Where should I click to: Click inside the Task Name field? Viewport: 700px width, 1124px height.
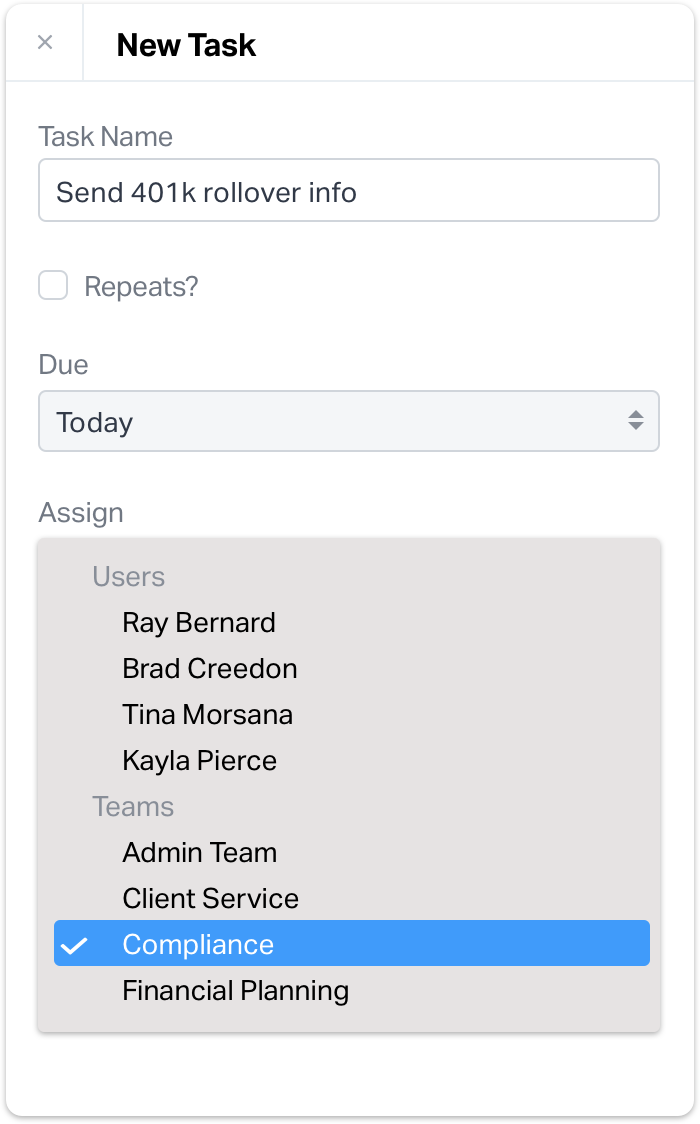pos(349,190)
